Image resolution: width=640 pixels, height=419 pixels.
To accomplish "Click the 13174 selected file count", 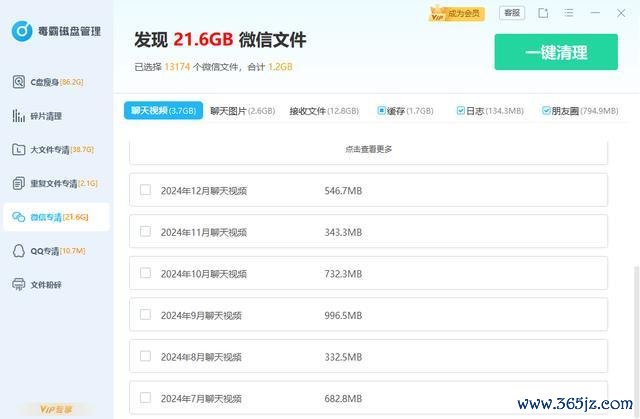I will point(177,67).
